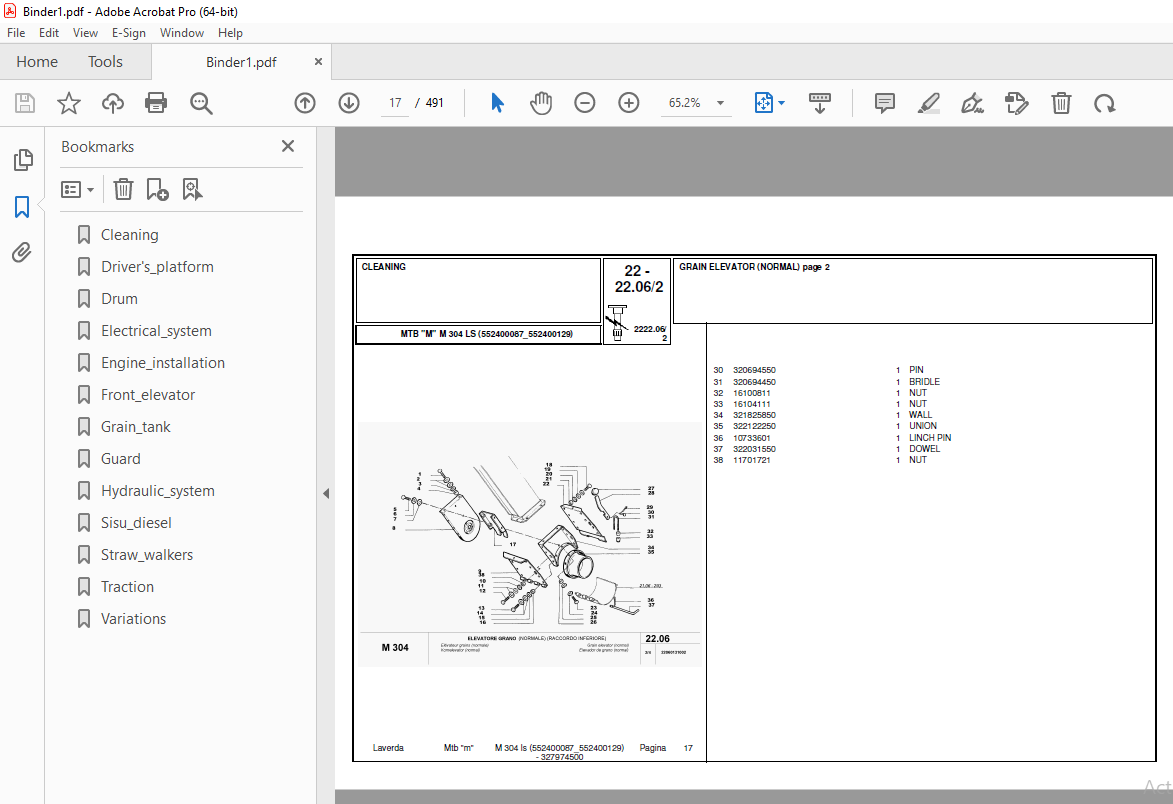Image resolution: width=1173 pixels, height=804 pixels.
Task: Go to previous page arrow
Action: [304, 103]
